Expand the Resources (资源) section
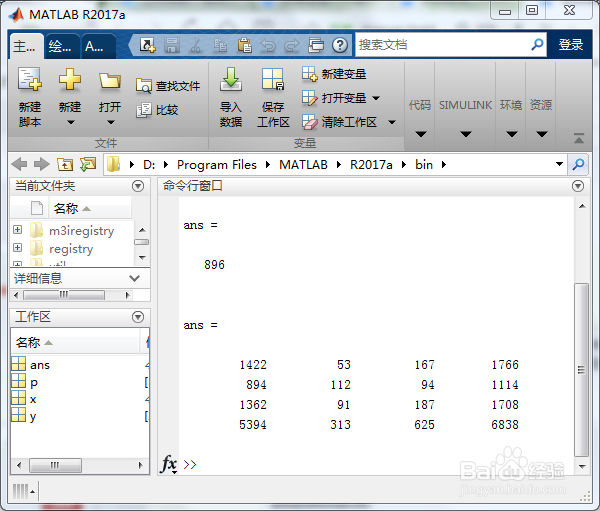Screen dimensions: 600x511 click(541, 134)
